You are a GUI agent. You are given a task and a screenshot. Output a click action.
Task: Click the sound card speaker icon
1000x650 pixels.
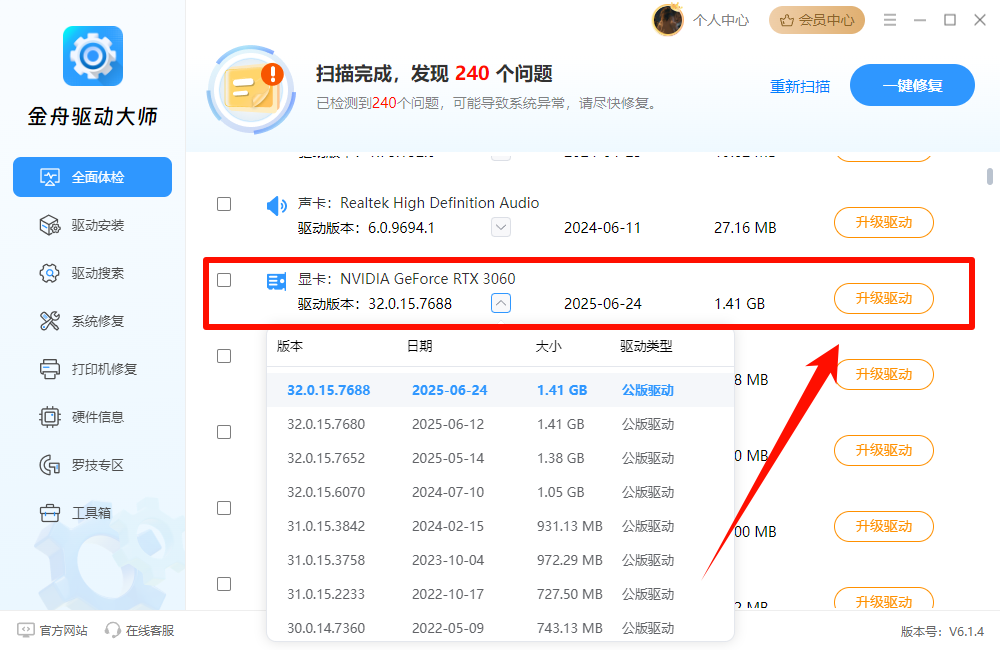[x=276, y=205]
